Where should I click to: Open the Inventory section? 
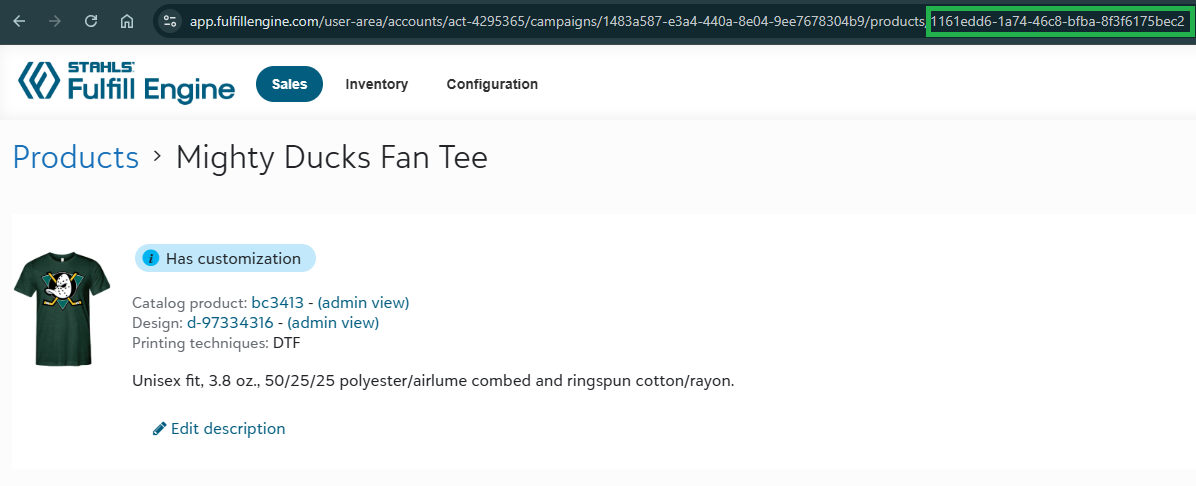coord(376,84)
